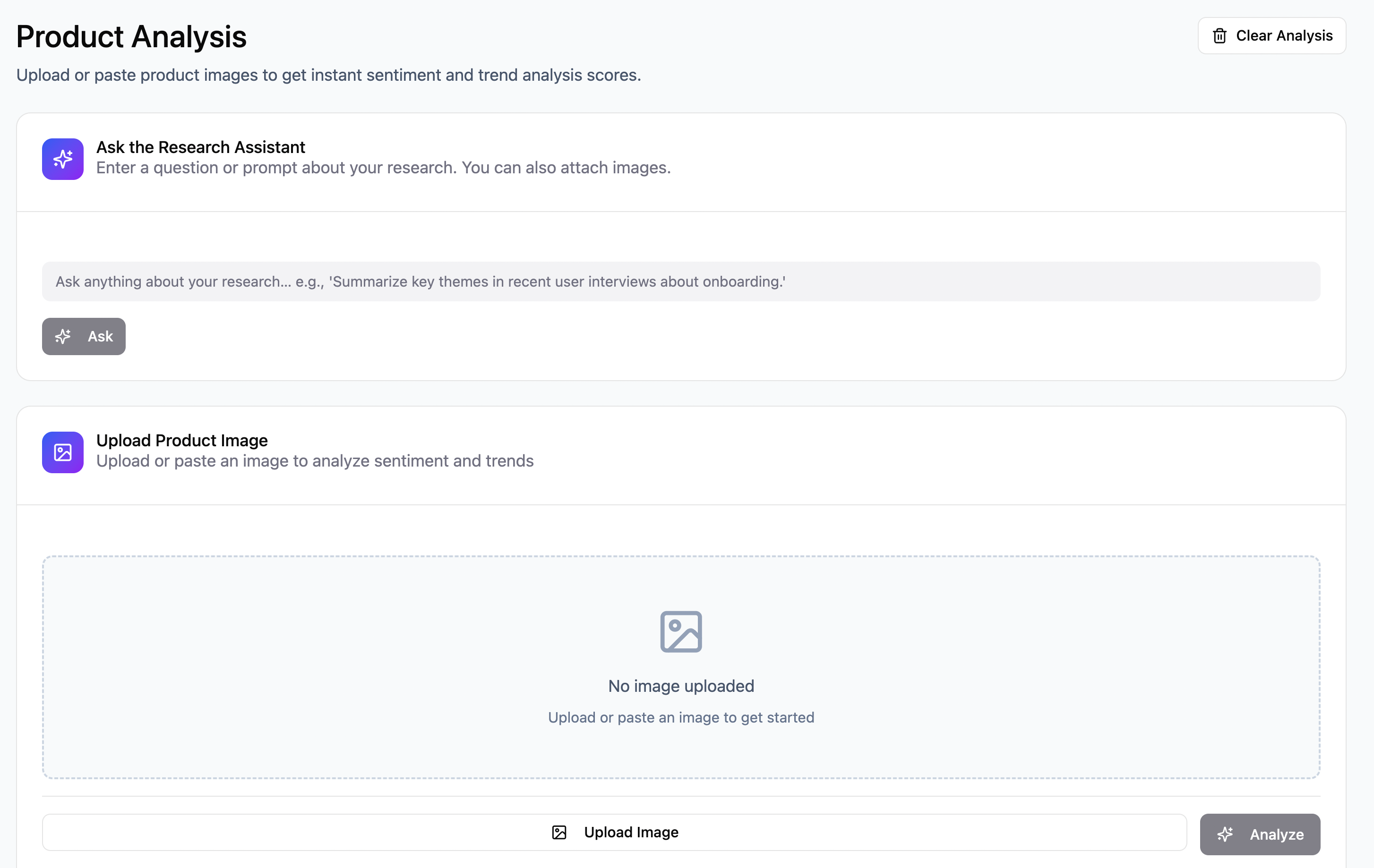This screenshot has height=868, width=1374.
Task: Click the image placeholder icon in dropzone
Action: (681, 631)
